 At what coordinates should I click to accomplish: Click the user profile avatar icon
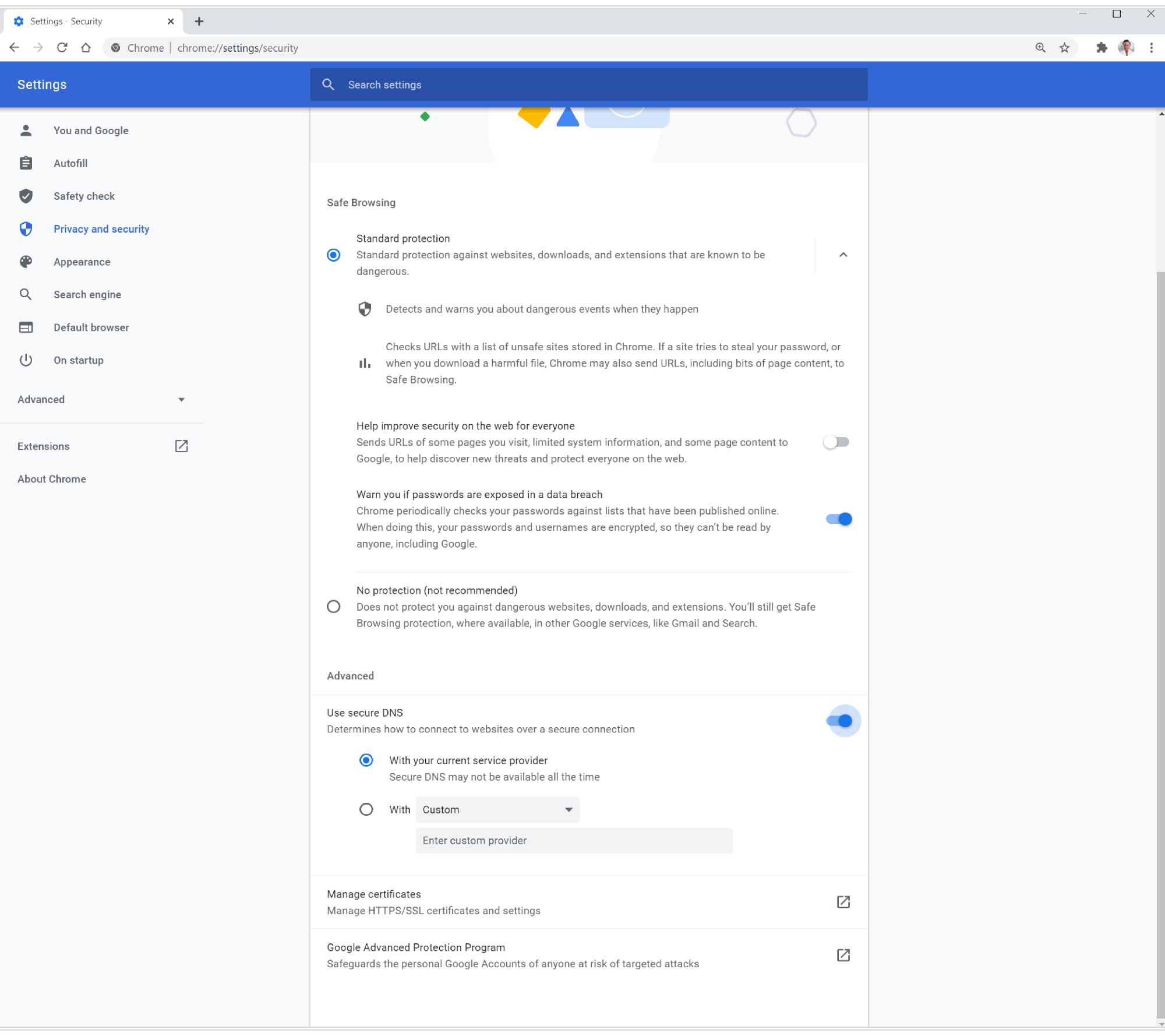click(1126, 48)
